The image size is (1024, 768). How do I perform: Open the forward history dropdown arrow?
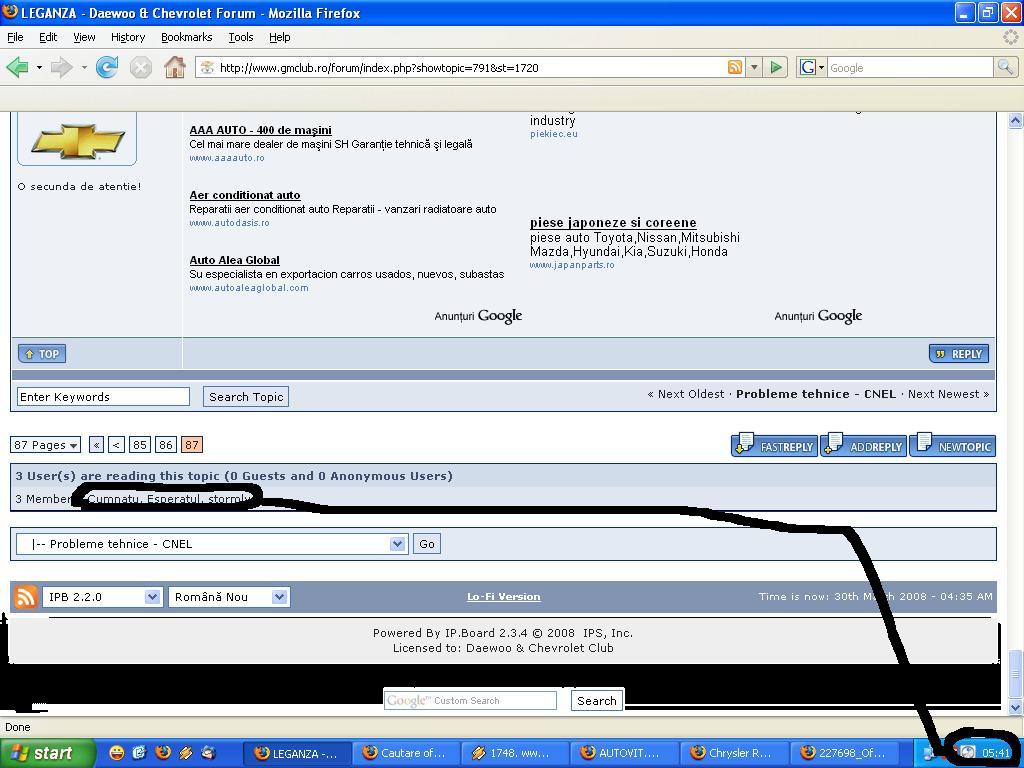[84, 67]
